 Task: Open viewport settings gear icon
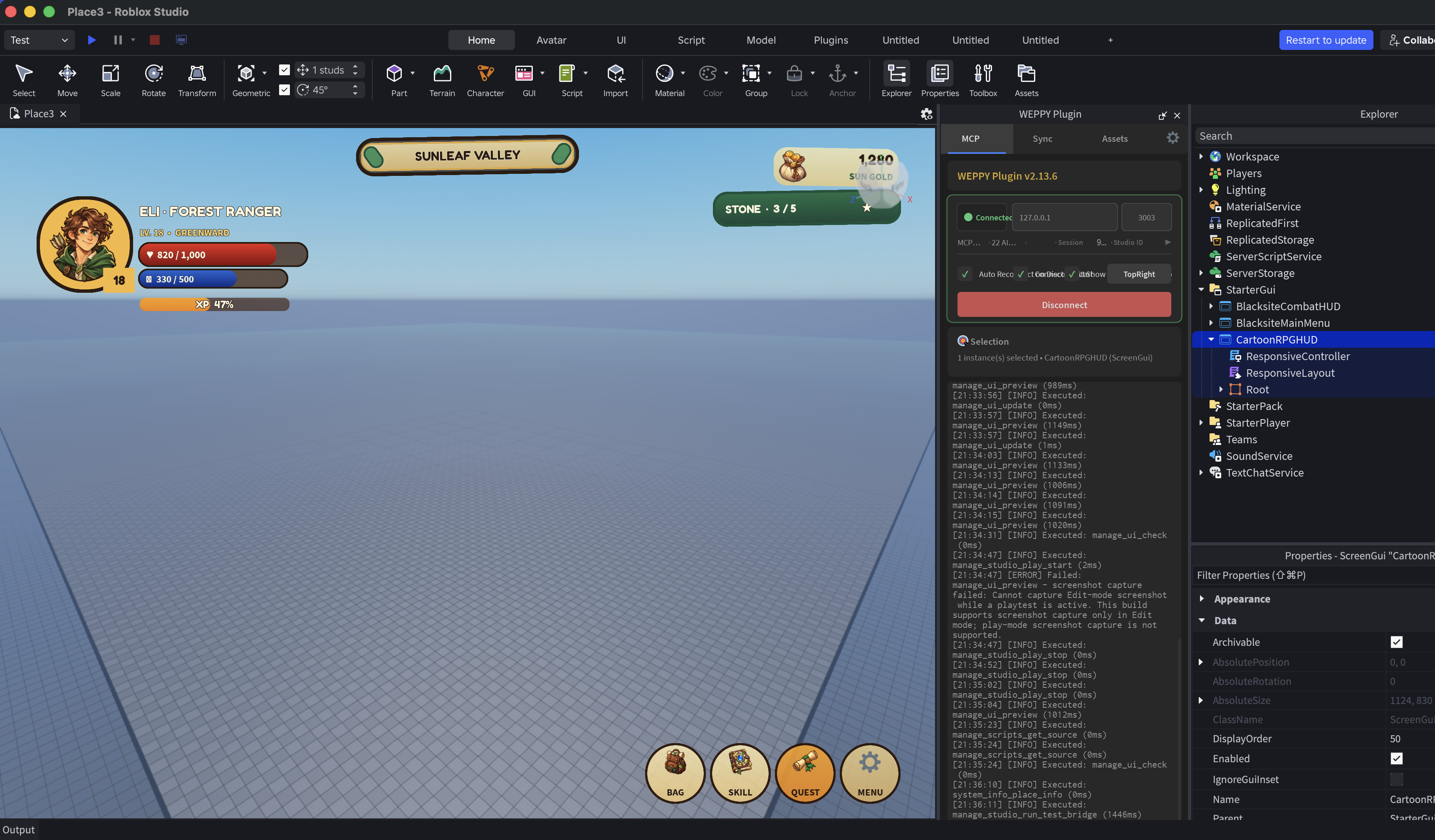click(x=926, y=114)
